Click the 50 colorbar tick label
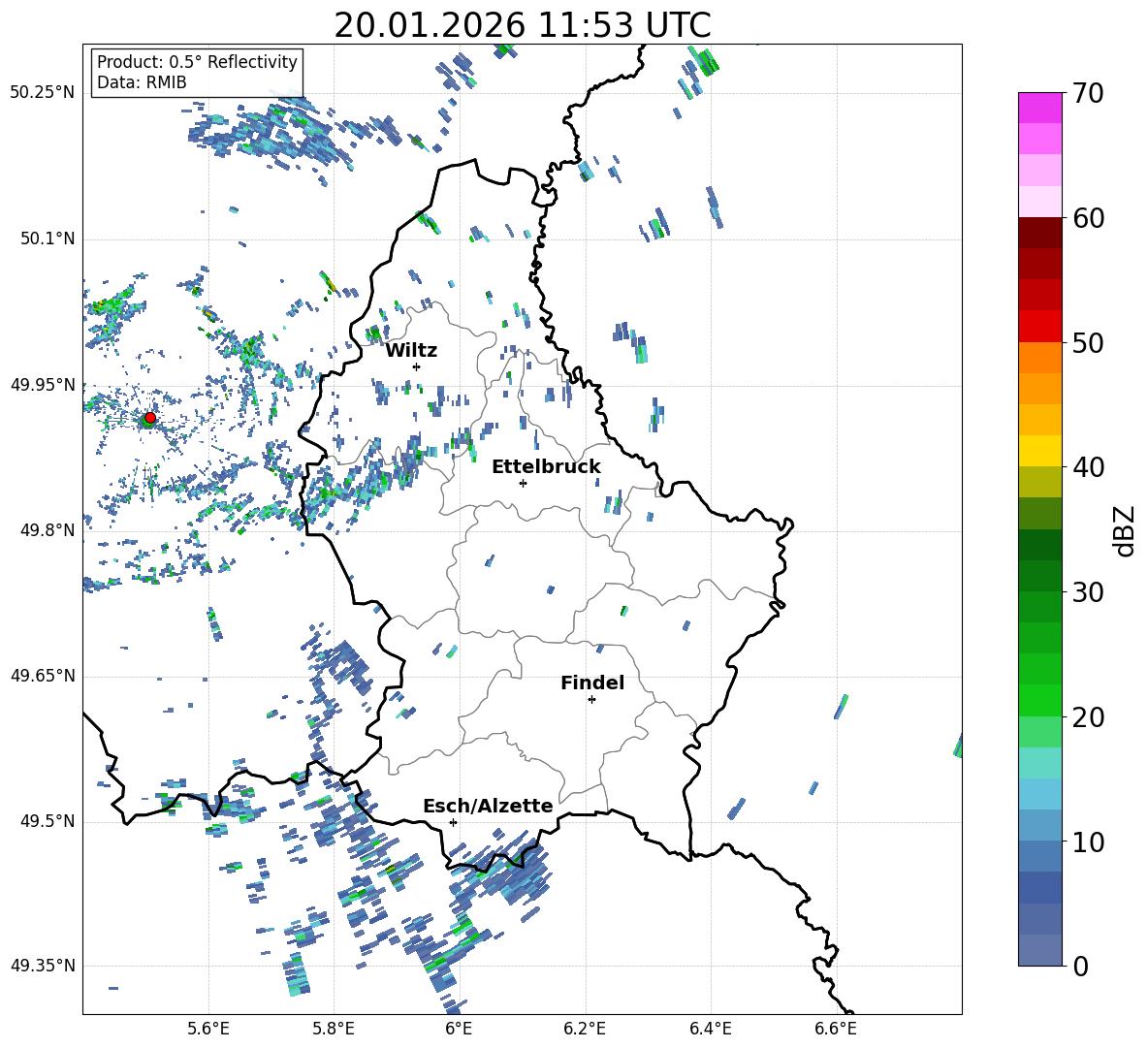 tap(1088, 343)
